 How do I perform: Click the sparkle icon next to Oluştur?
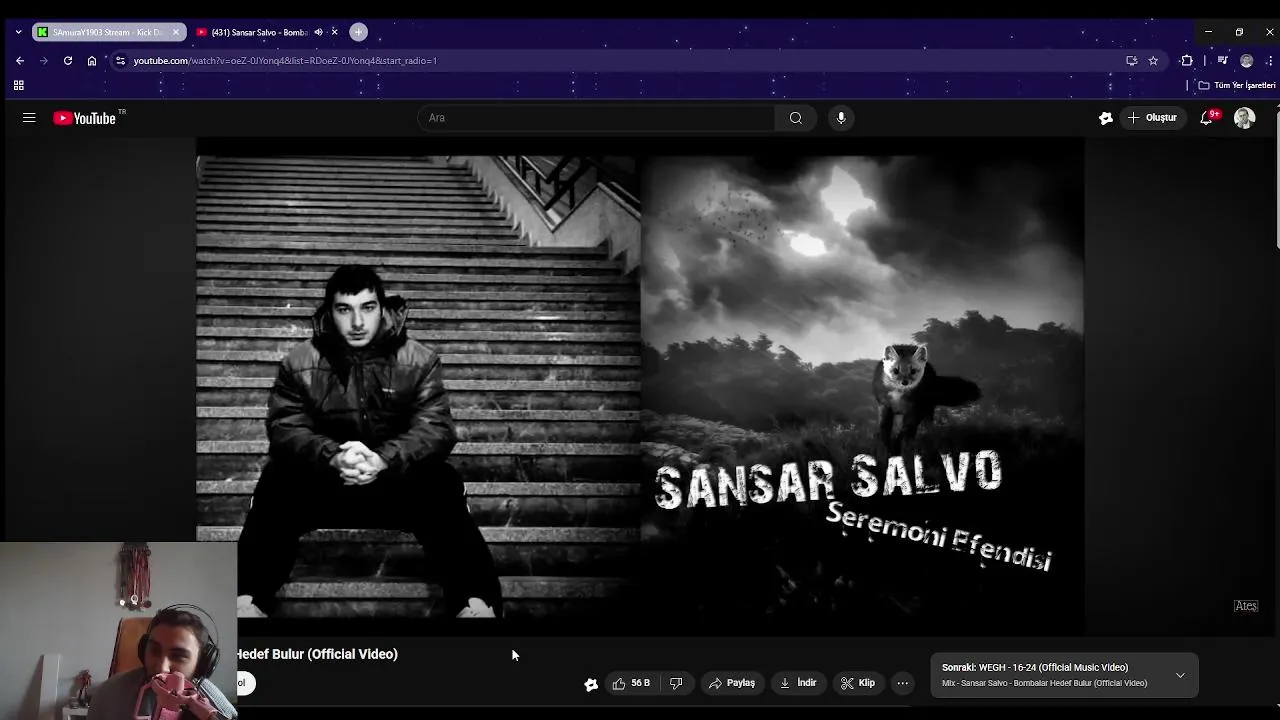pos(1105,118)
